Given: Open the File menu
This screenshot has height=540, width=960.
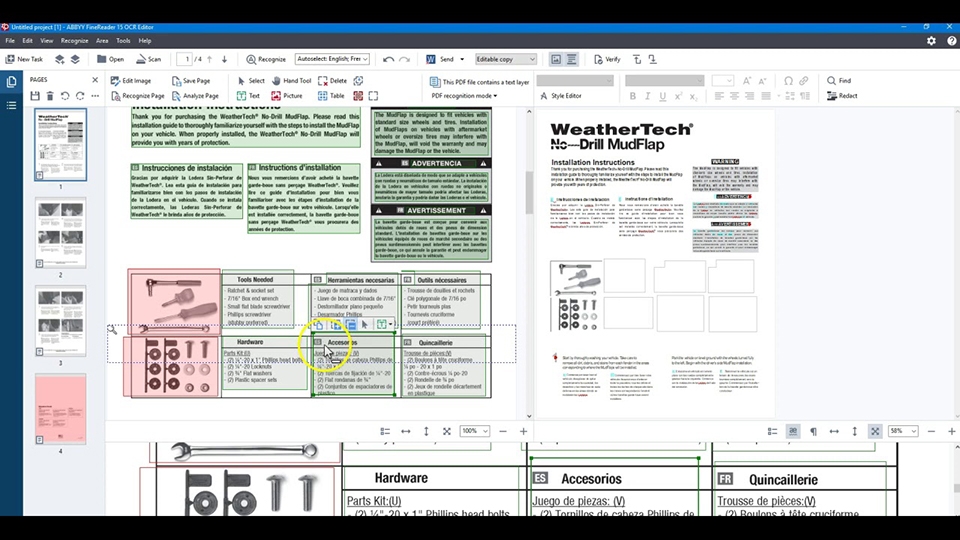Looking at the screenshot, I should (10, 41).
